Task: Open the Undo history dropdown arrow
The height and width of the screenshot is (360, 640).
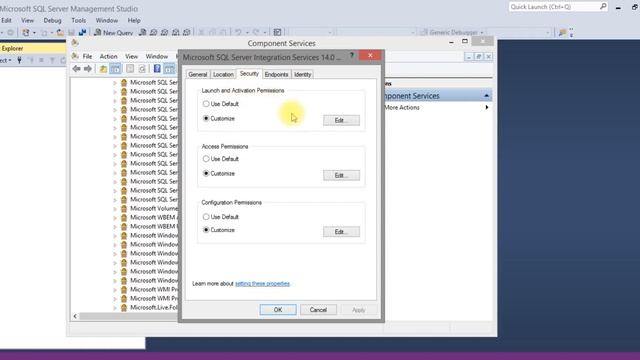Action: 246,33
